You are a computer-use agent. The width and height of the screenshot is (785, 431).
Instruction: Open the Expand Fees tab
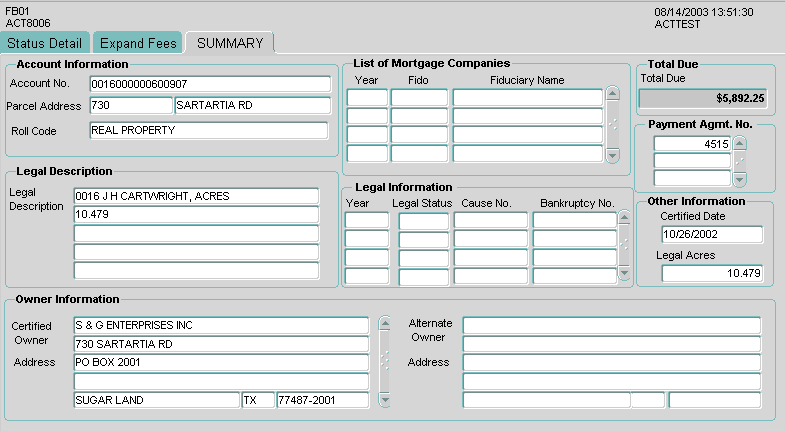[137, 43]
